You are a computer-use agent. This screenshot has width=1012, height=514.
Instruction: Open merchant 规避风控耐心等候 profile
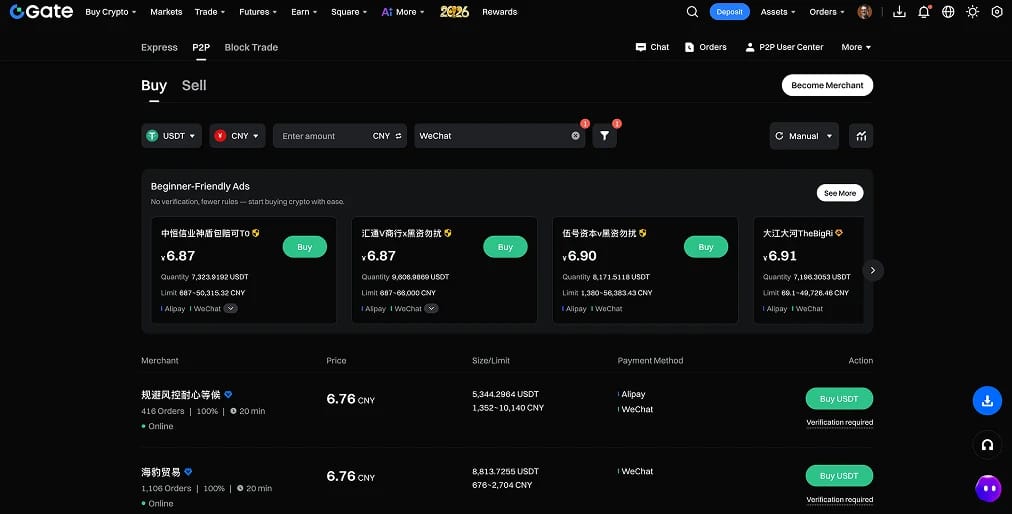tap(181, 395)
